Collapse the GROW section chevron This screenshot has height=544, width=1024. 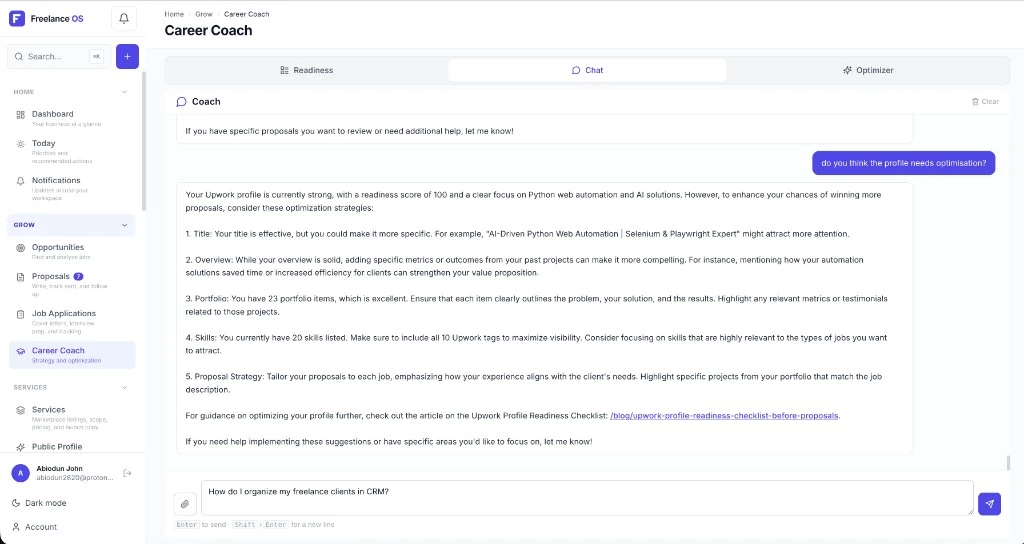coord(125,225)
